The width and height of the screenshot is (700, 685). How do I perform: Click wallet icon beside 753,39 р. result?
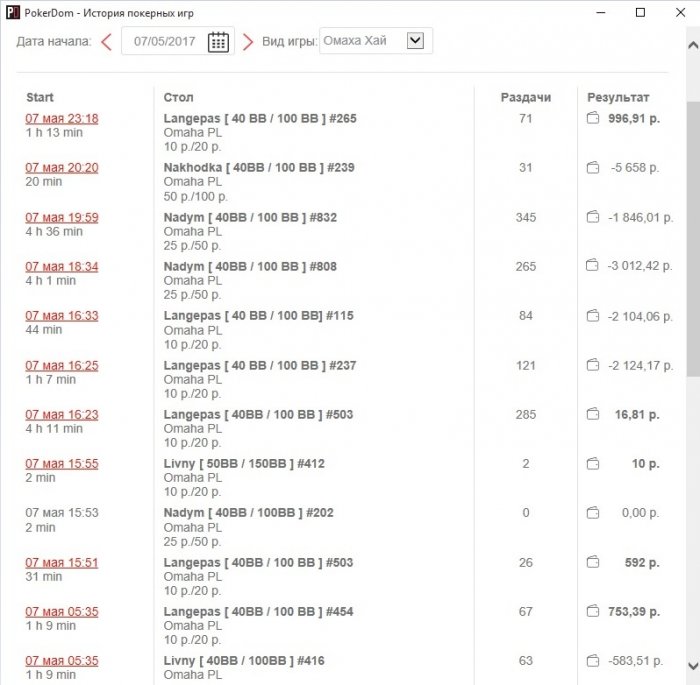coord(592,611)
